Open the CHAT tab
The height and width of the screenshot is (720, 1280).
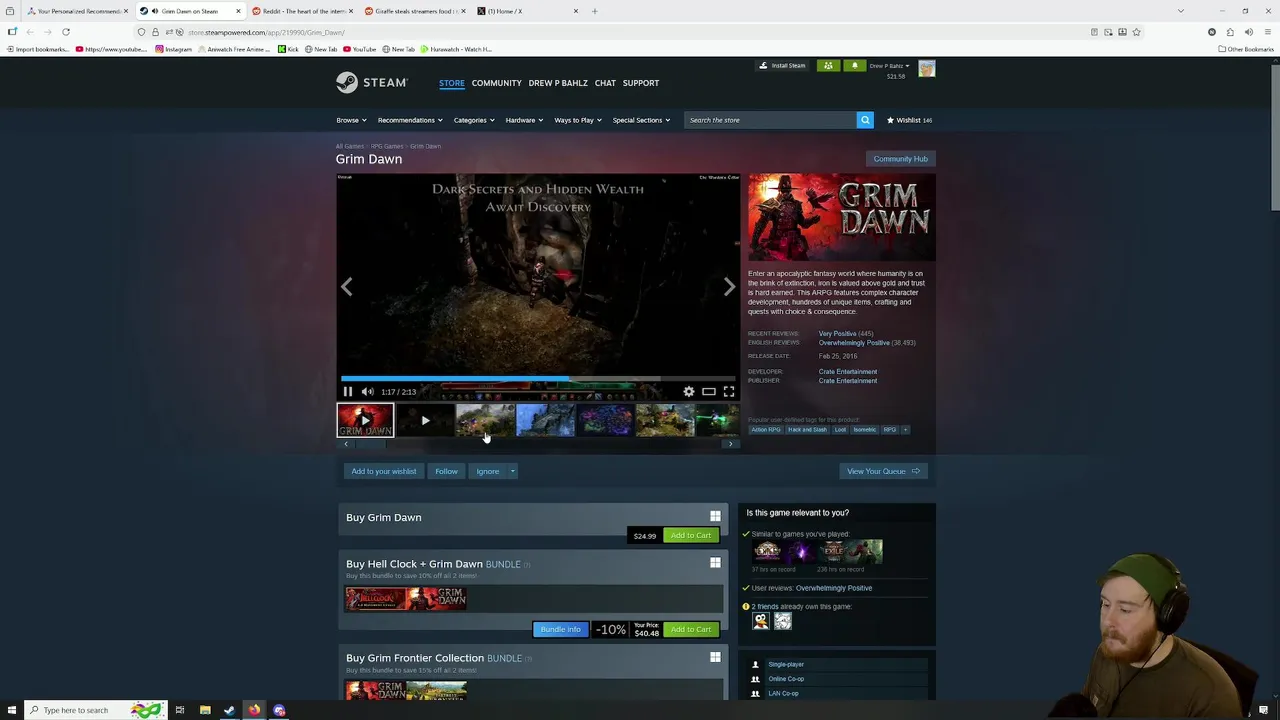coord(605,83)
